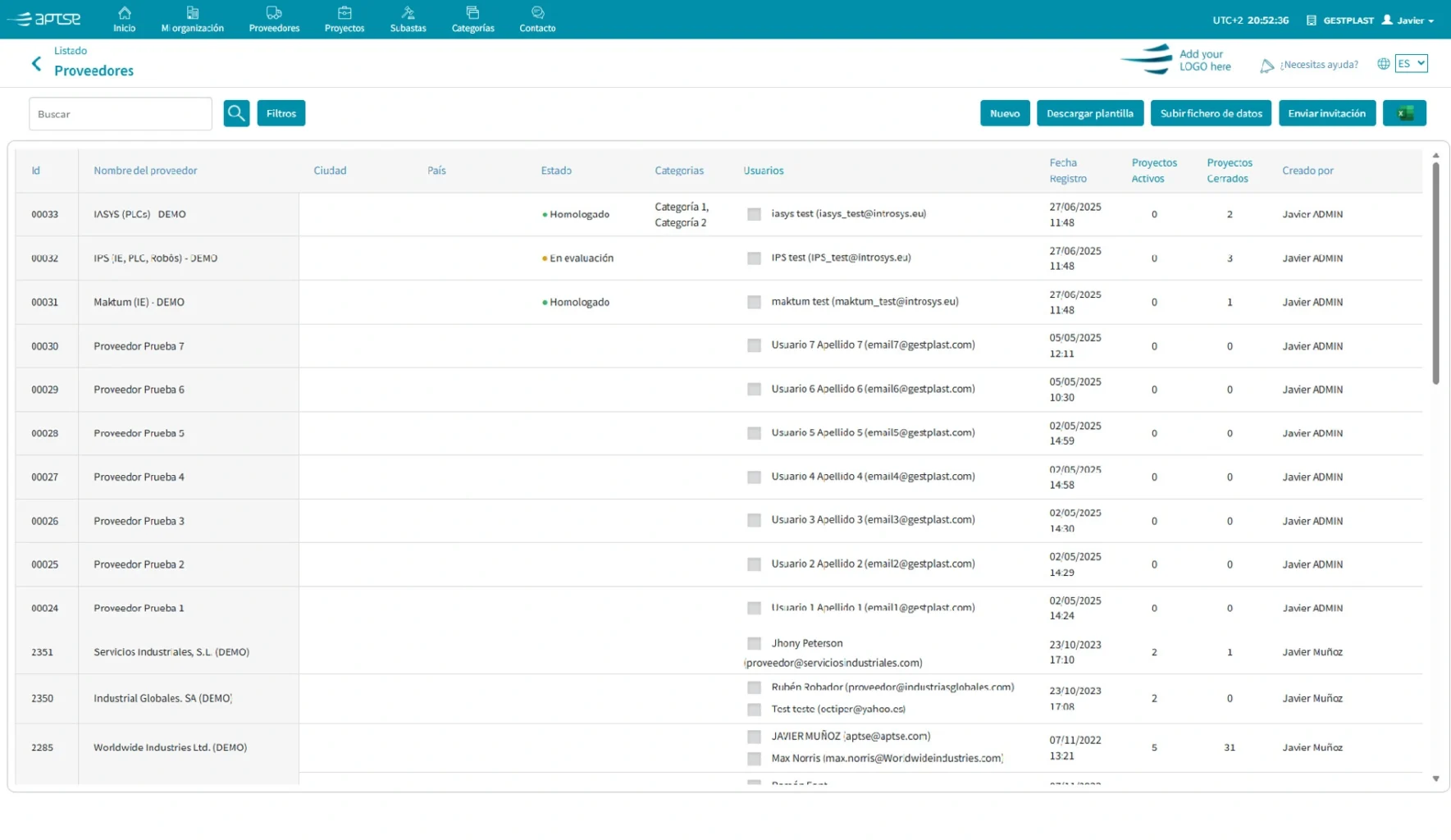The width and height of the screenshot is (1451, 840).
Task: Open the Mi organización icon
Action: 193,14
